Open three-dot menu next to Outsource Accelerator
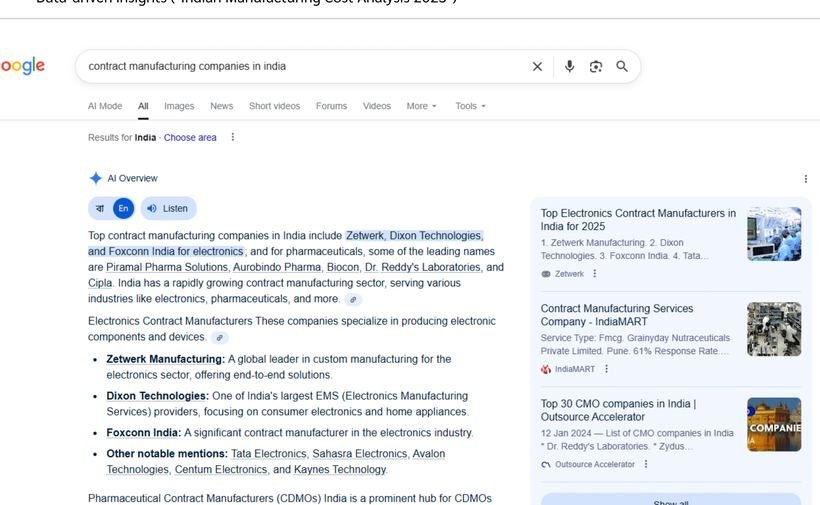The image size is (820, 505). tap(646, 464)
